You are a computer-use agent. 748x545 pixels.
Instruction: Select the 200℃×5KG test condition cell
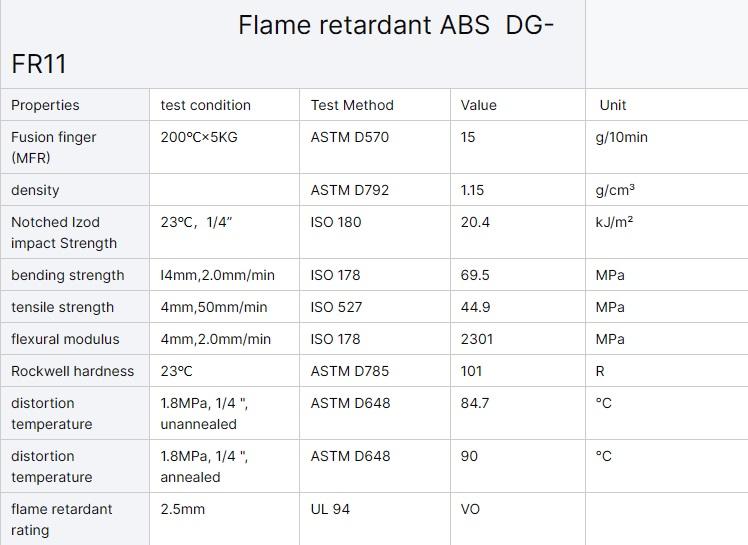click(199, 137)
